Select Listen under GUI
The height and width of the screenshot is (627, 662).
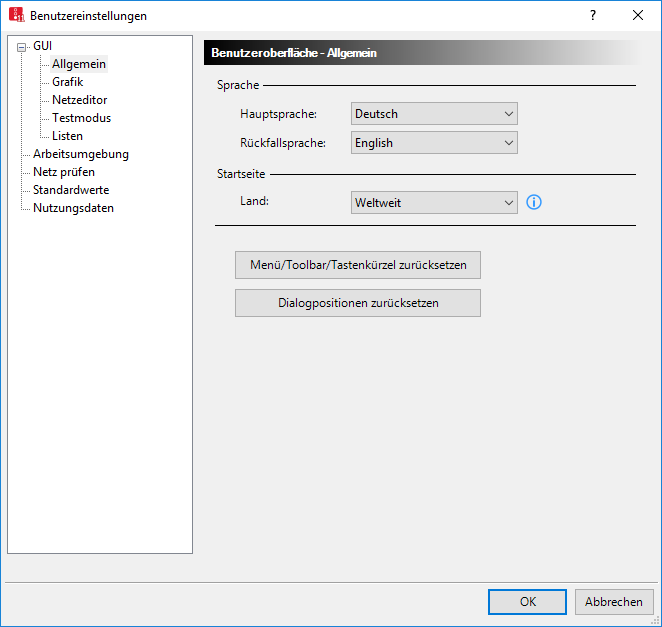click(67, 136)
